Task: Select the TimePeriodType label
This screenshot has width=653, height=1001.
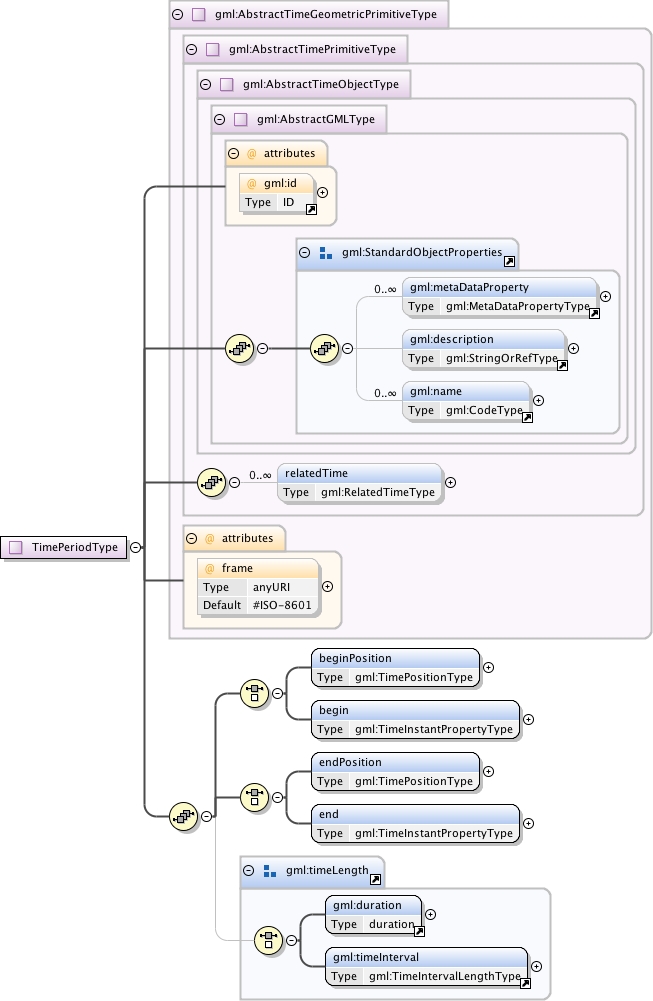Action: (x=75, y=547)
